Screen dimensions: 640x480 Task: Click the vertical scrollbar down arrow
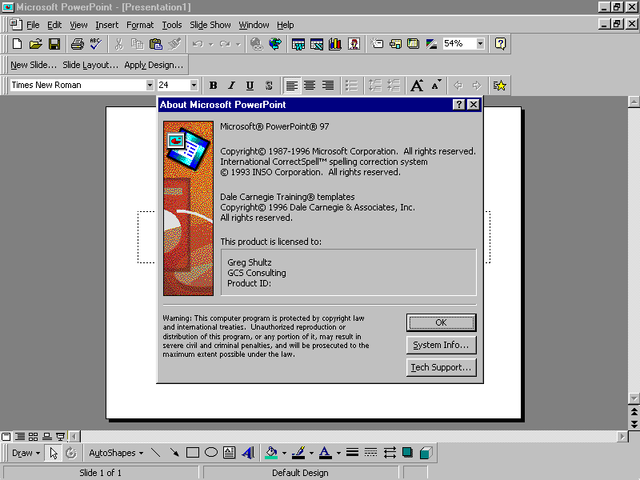[633, 398]
